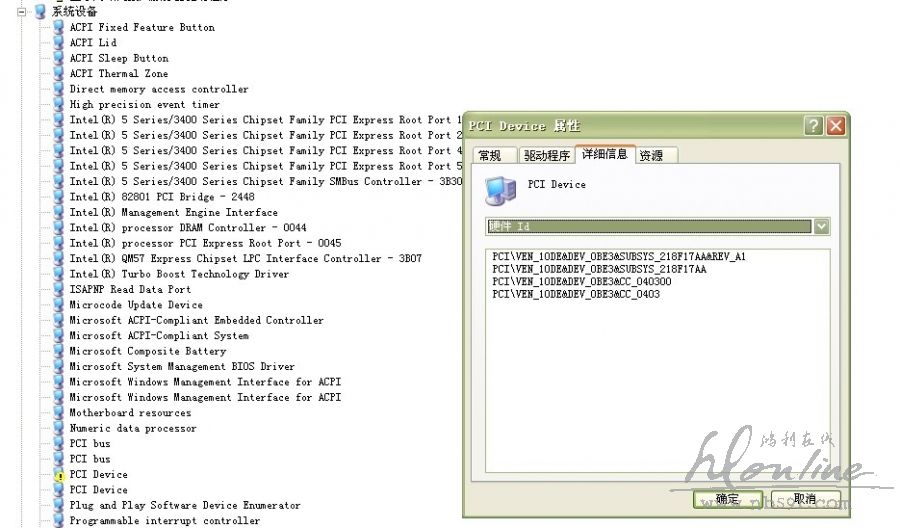
Task: Click the yellow warning PCI Device icon
Action: click(x=59, y=475)
